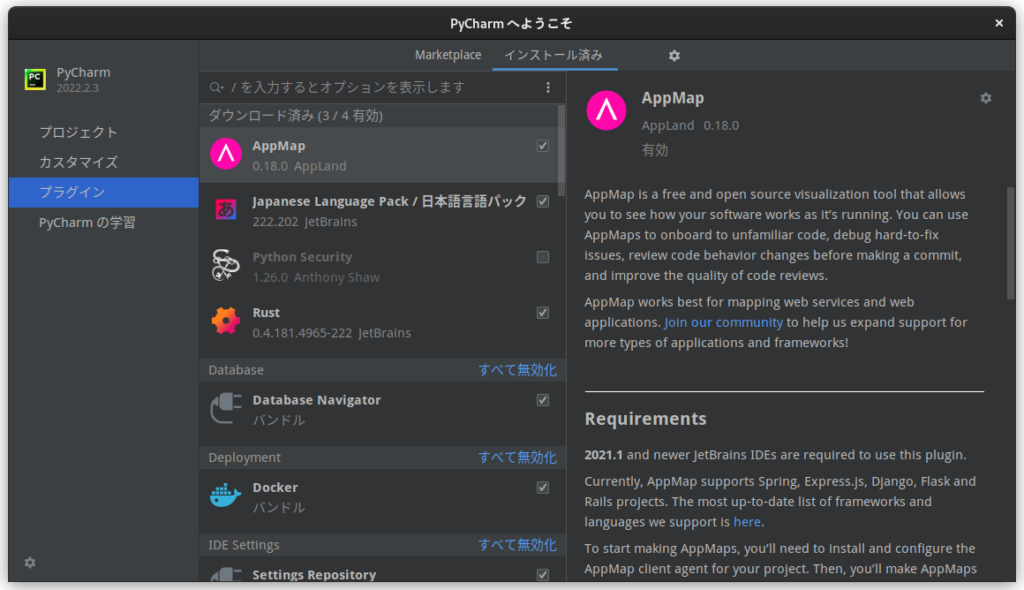Switch to Marketplace tab
Image resolution: width=1024 pixels, height=590 pixels.
[x=448, y=56]
